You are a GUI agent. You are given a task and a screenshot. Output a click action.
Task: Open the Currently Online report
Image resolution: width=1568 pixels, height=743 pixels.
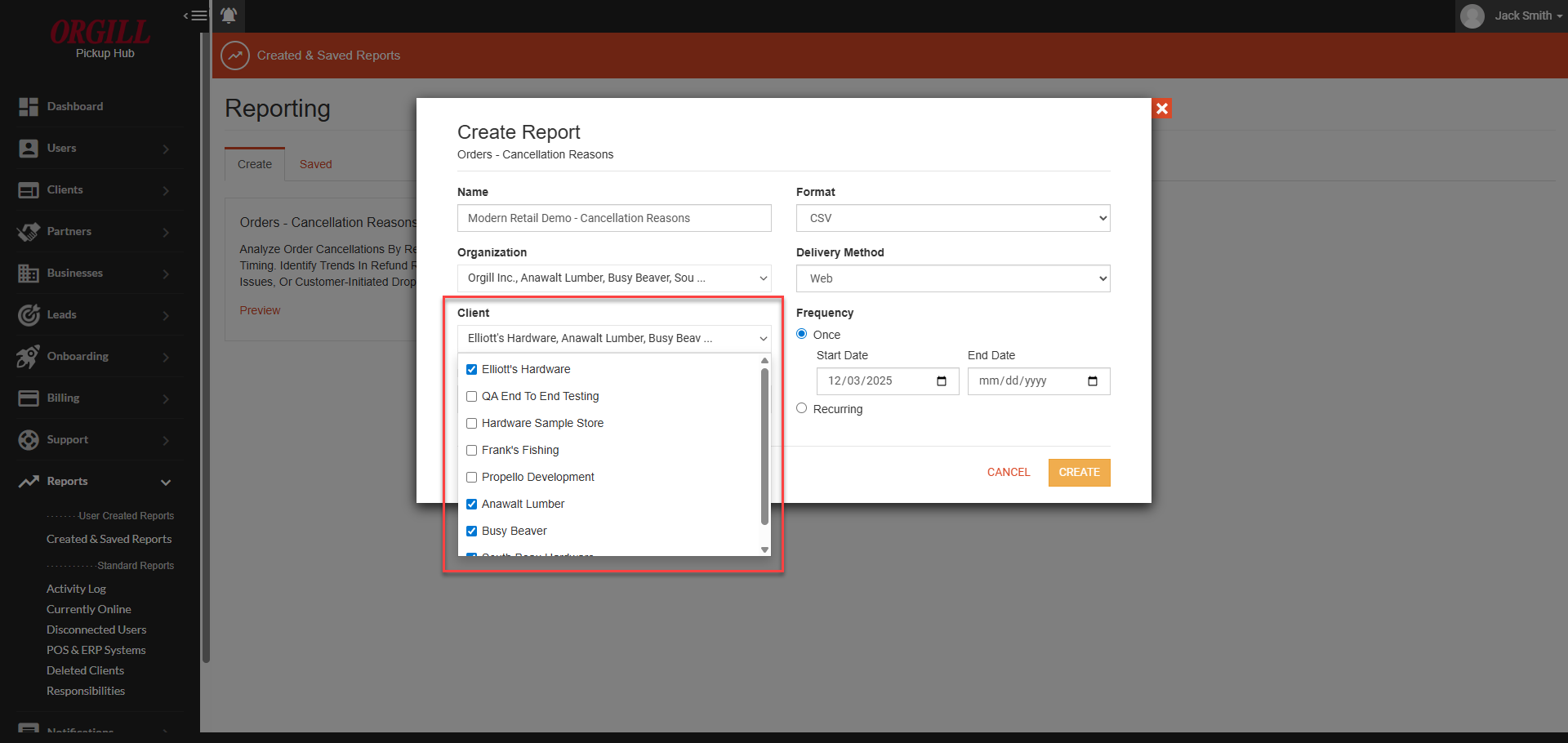coord(89,610)
